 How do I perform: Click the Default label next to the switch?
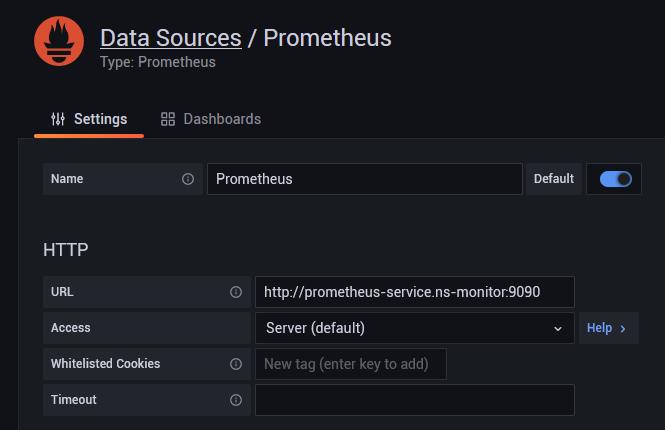[554, 179]
